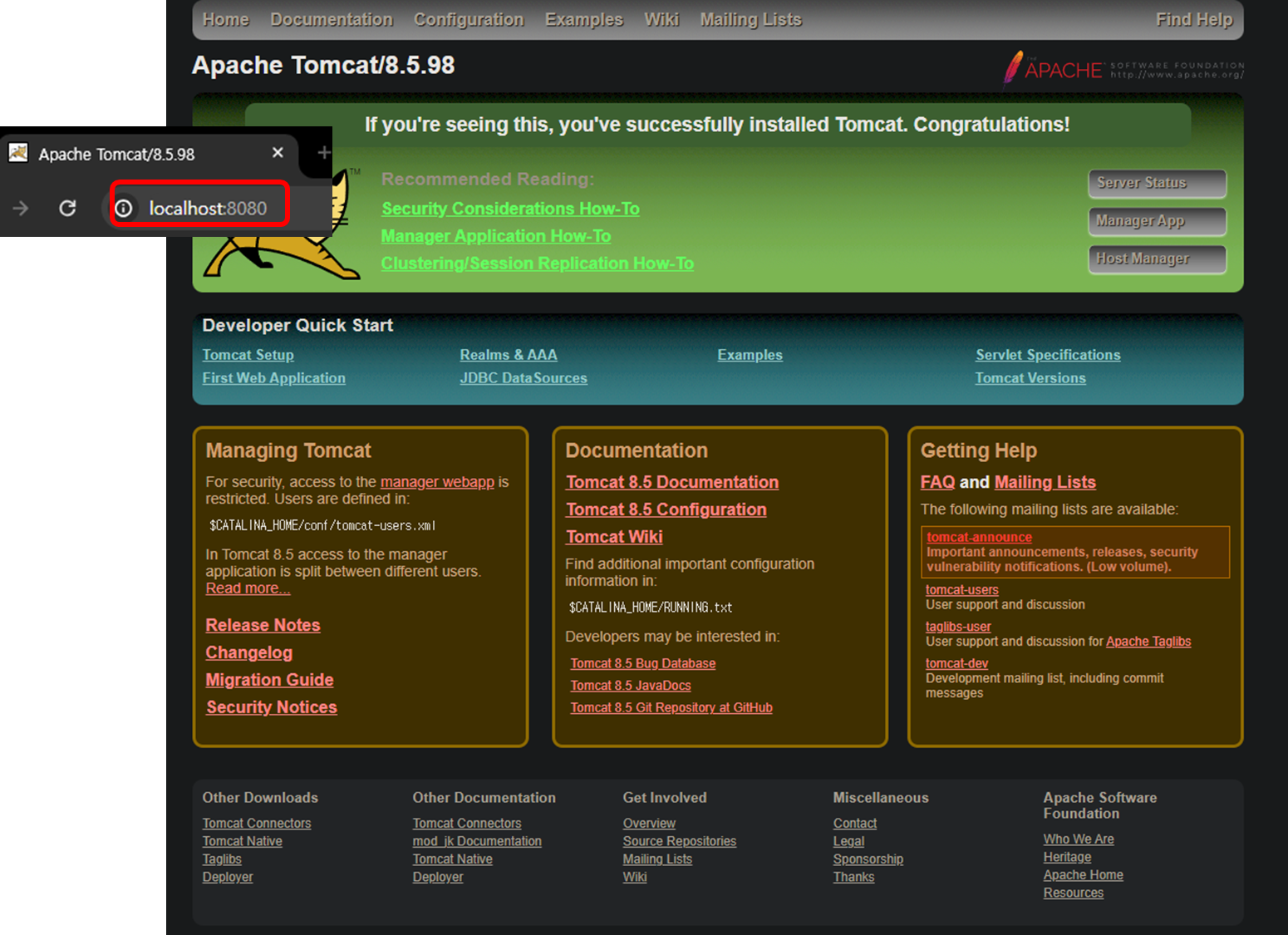Open Tomcat 8.5 JavaDocs link
This screenshot has height=935, width=1288.
click(x=631, y=686)
